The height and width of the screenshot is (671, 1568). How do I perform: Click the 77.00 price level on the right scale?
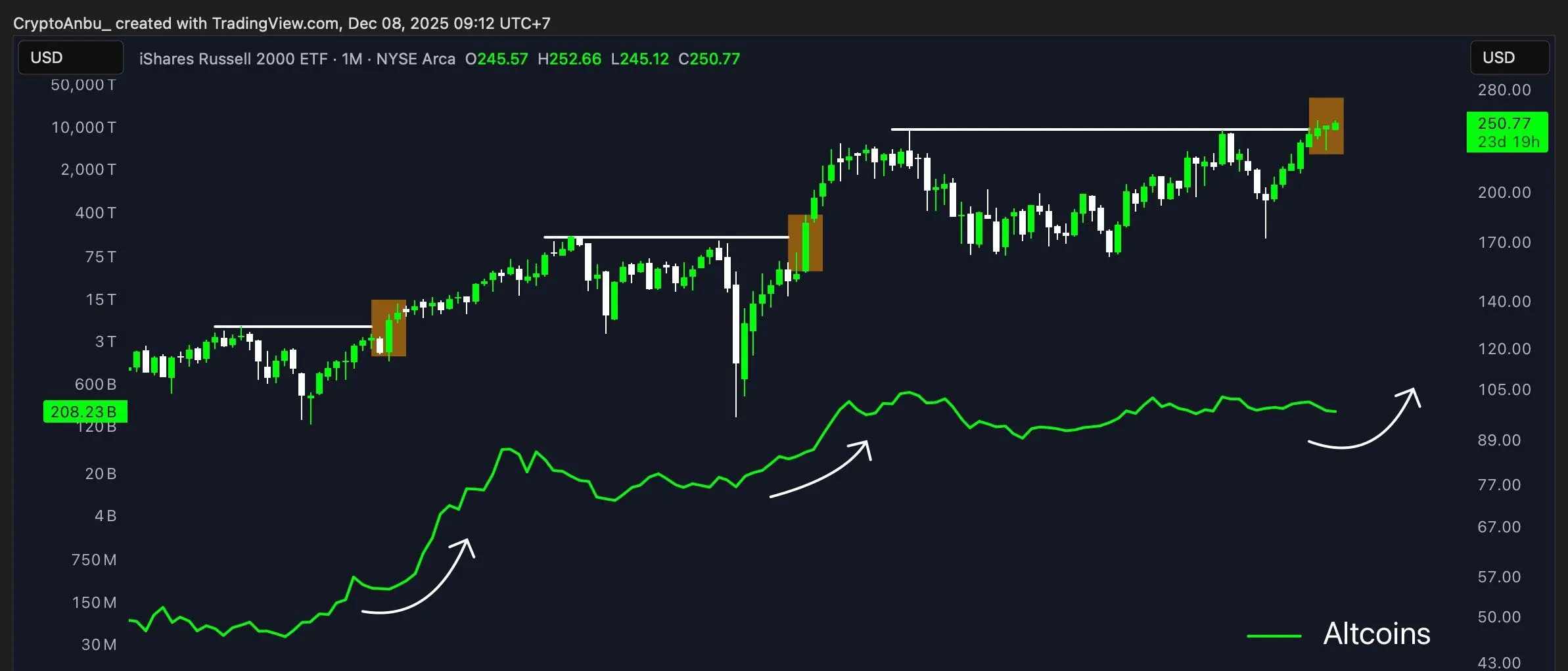click(1499, 485)
